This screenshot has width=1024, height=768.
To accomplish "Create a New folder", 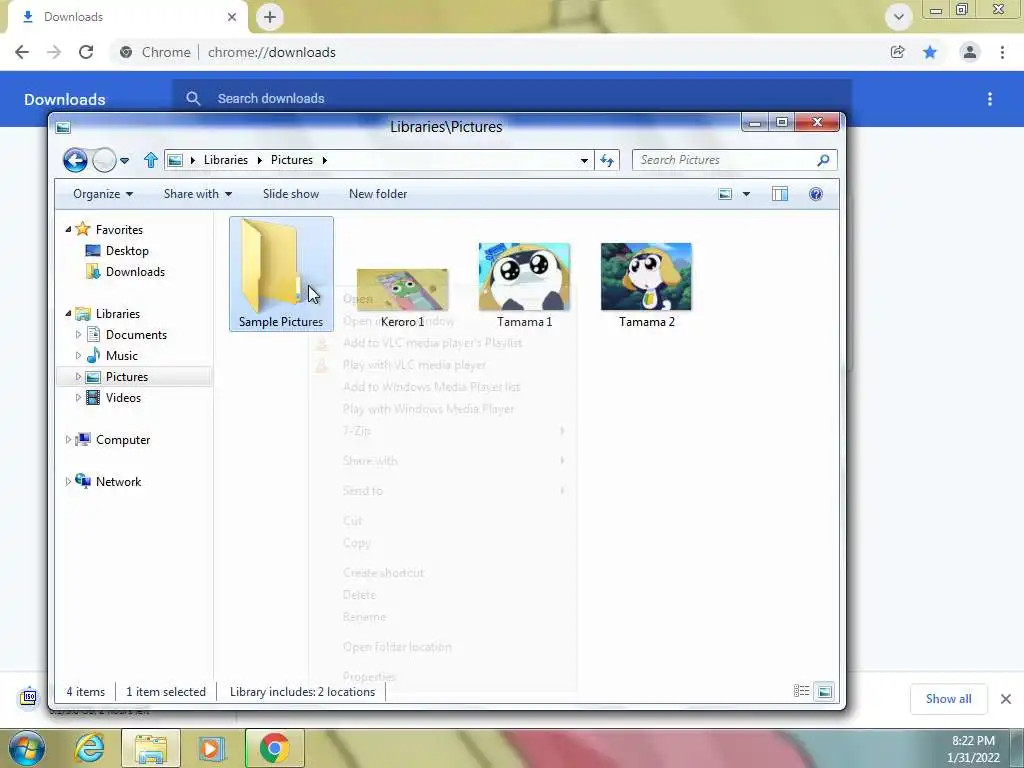I will 377,194.
